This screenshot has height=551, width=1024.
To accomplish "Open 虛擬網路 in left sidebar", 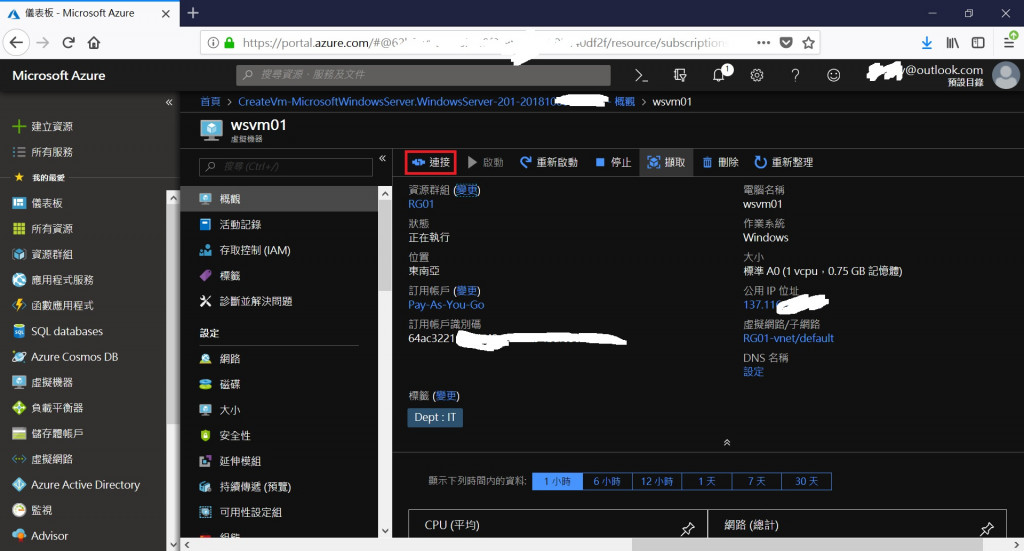I will tap(43, 459).
